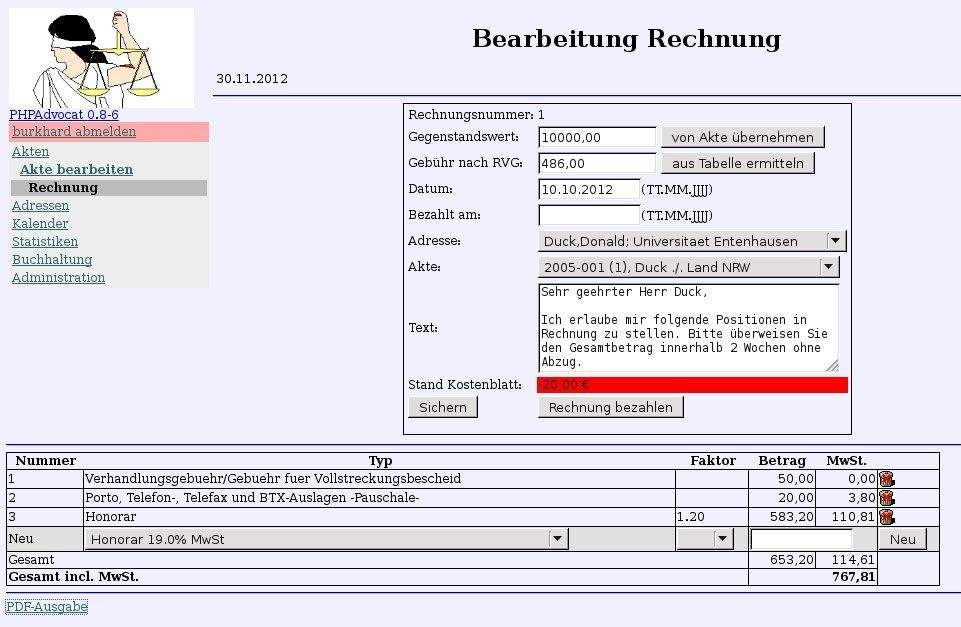Image resolution: width=961 pixels, height=627 pixels.
Task: Open the Administration section
Action: (57, 277)
